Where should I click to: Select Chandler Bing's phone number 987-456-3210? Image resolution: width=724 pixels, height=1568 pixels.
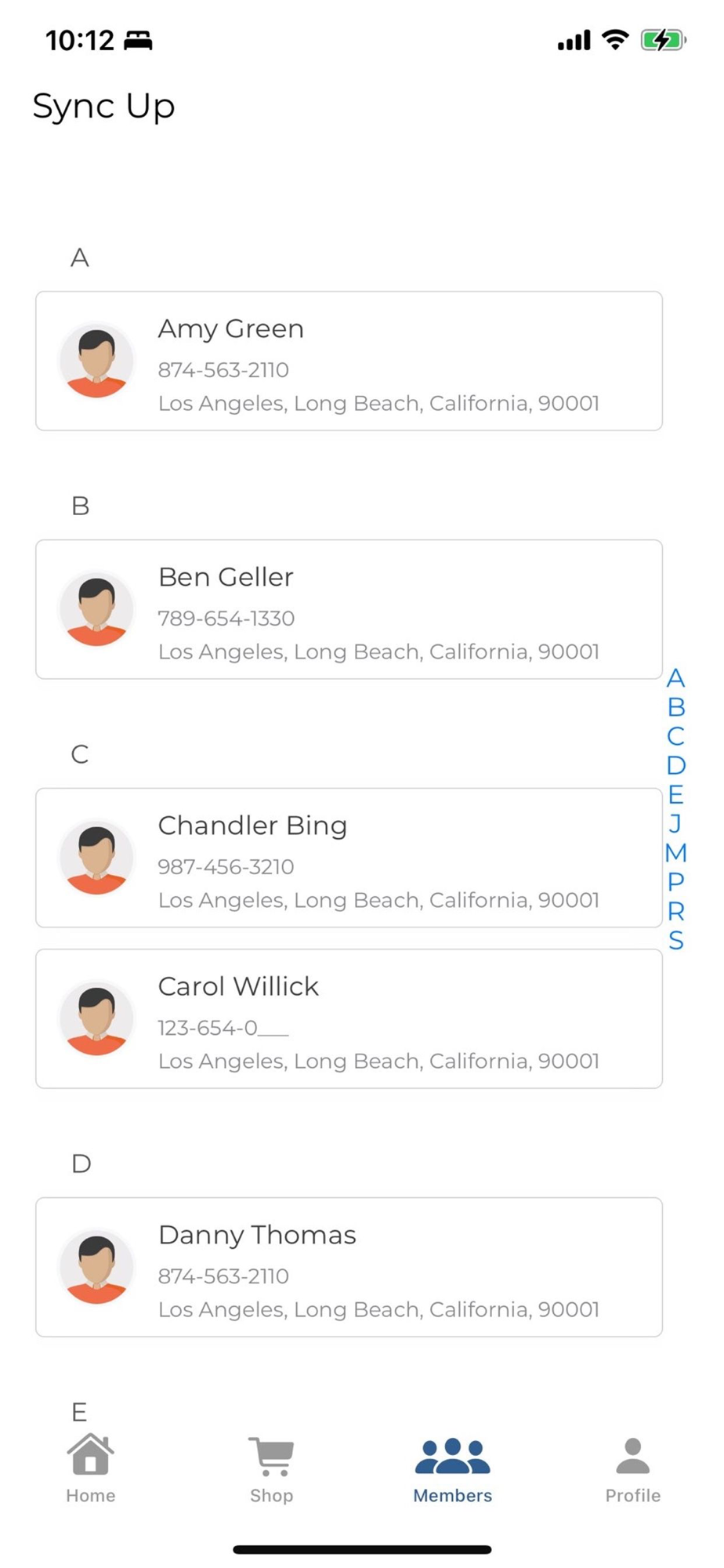(x=226, y=867)
